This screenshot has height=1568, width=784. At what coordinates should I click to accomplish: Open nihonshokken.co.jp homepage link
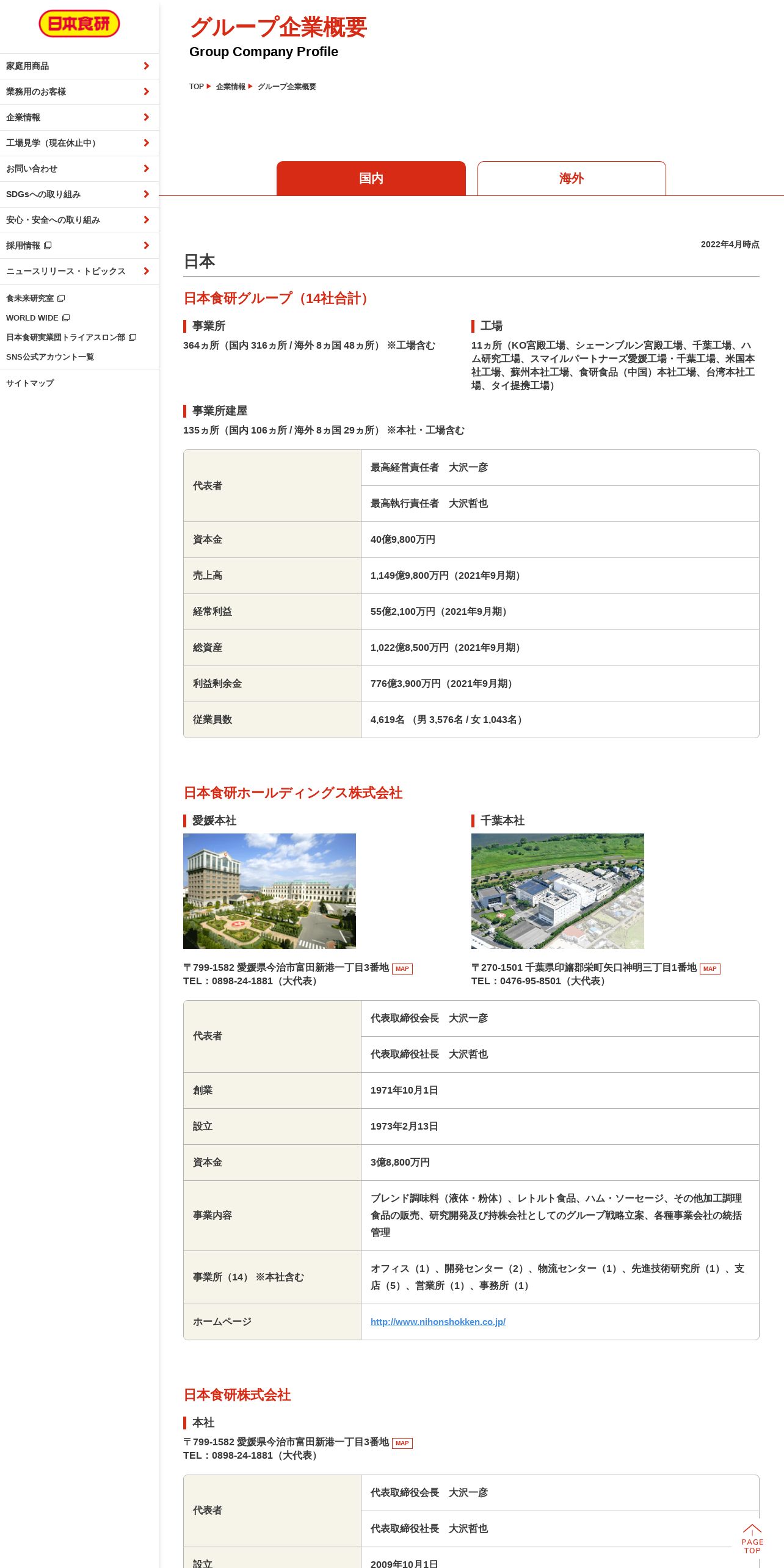coord(438,1321)
